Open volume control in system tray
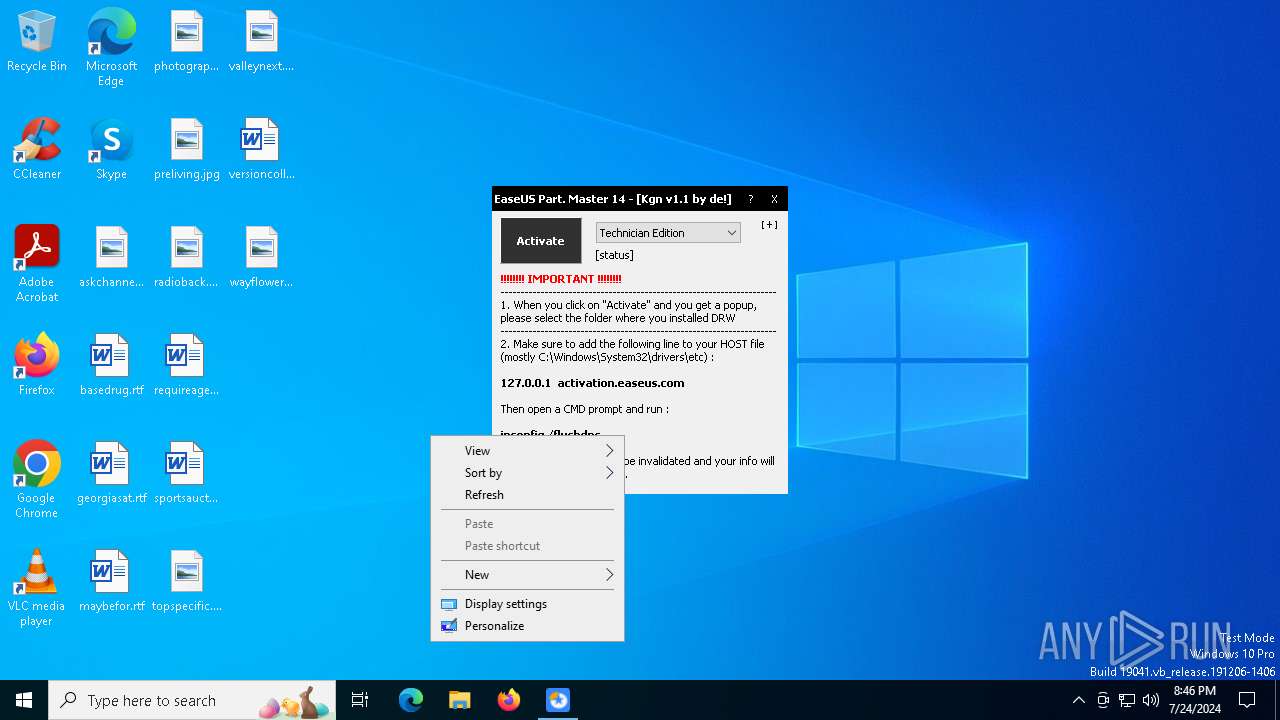The height and width of the screenshot is (720, 1280). [x=1151, y=700]
